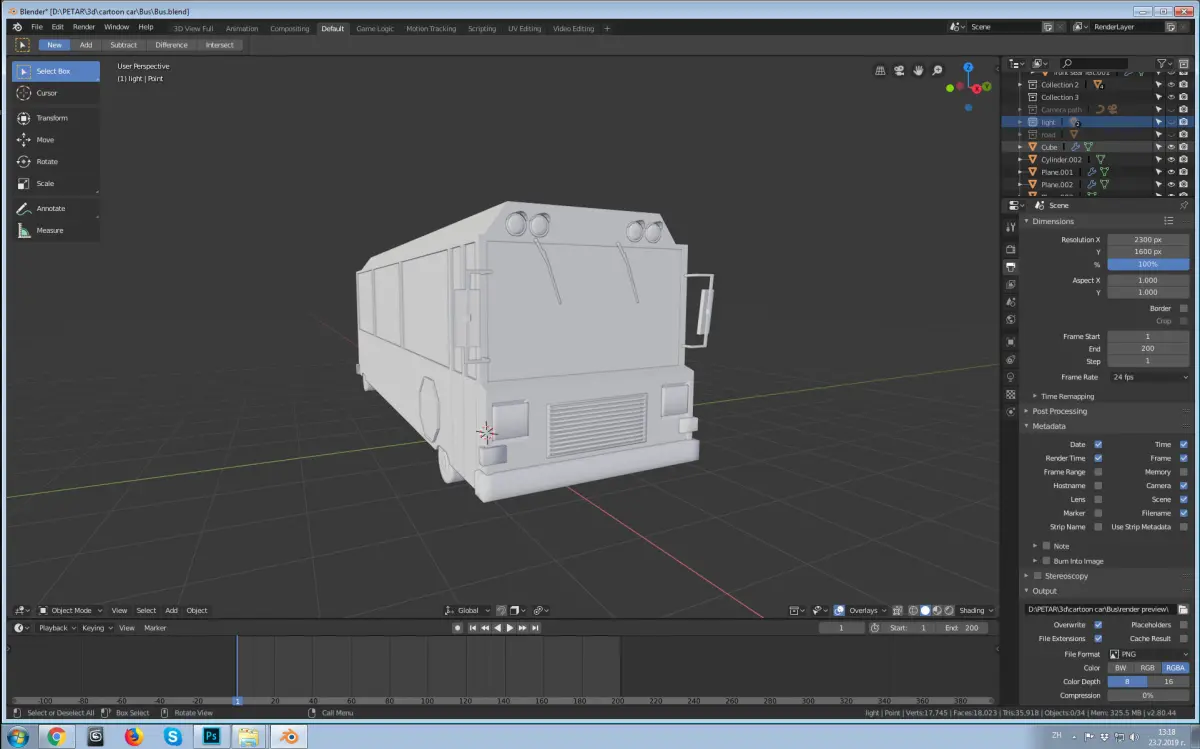Image resolution: width=1200 pixels, height=749 pixels.
Task: Enable the Hostname metadata checkbox
Action: pos(1098,485)
